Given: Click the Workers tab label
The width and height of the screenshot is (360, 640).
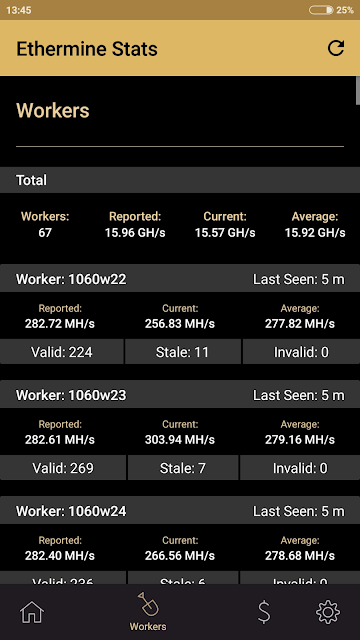Looking at the screenshot, I should coord(148,627).
